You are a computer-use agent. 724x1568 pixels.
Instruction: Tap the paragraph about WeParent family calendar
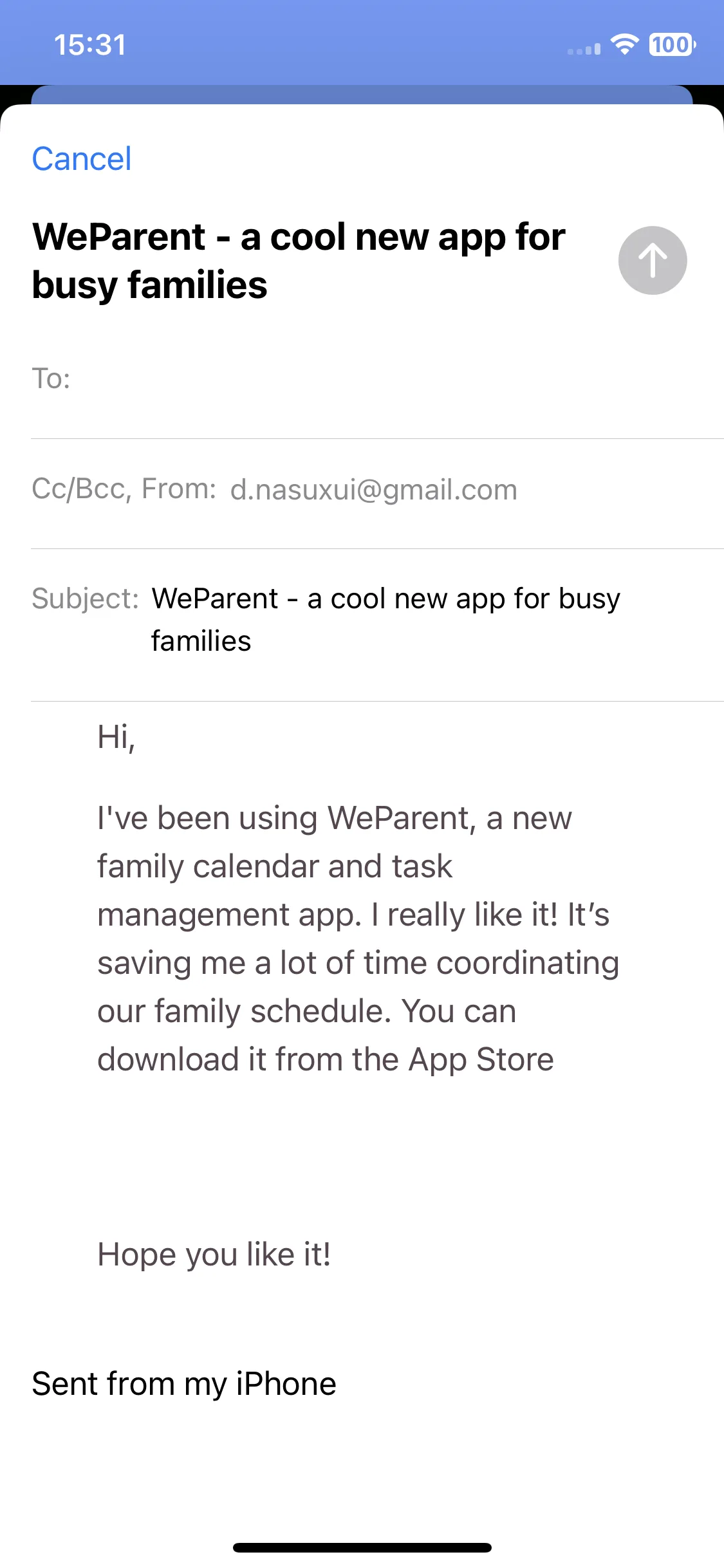358,938
